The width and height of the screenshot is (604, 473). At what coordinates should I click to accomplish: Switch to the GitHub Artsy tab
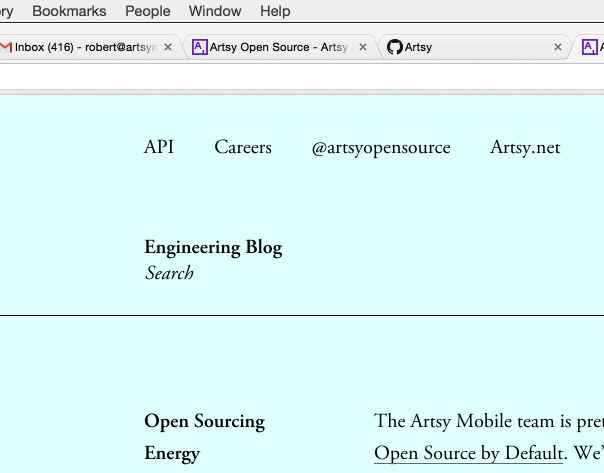tap(475, 47)
